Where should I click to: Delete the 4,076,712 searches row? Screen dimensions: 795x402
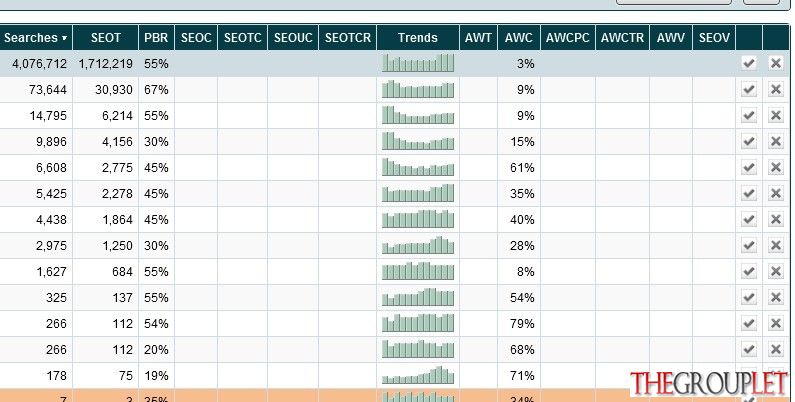[x=776, y=63]
